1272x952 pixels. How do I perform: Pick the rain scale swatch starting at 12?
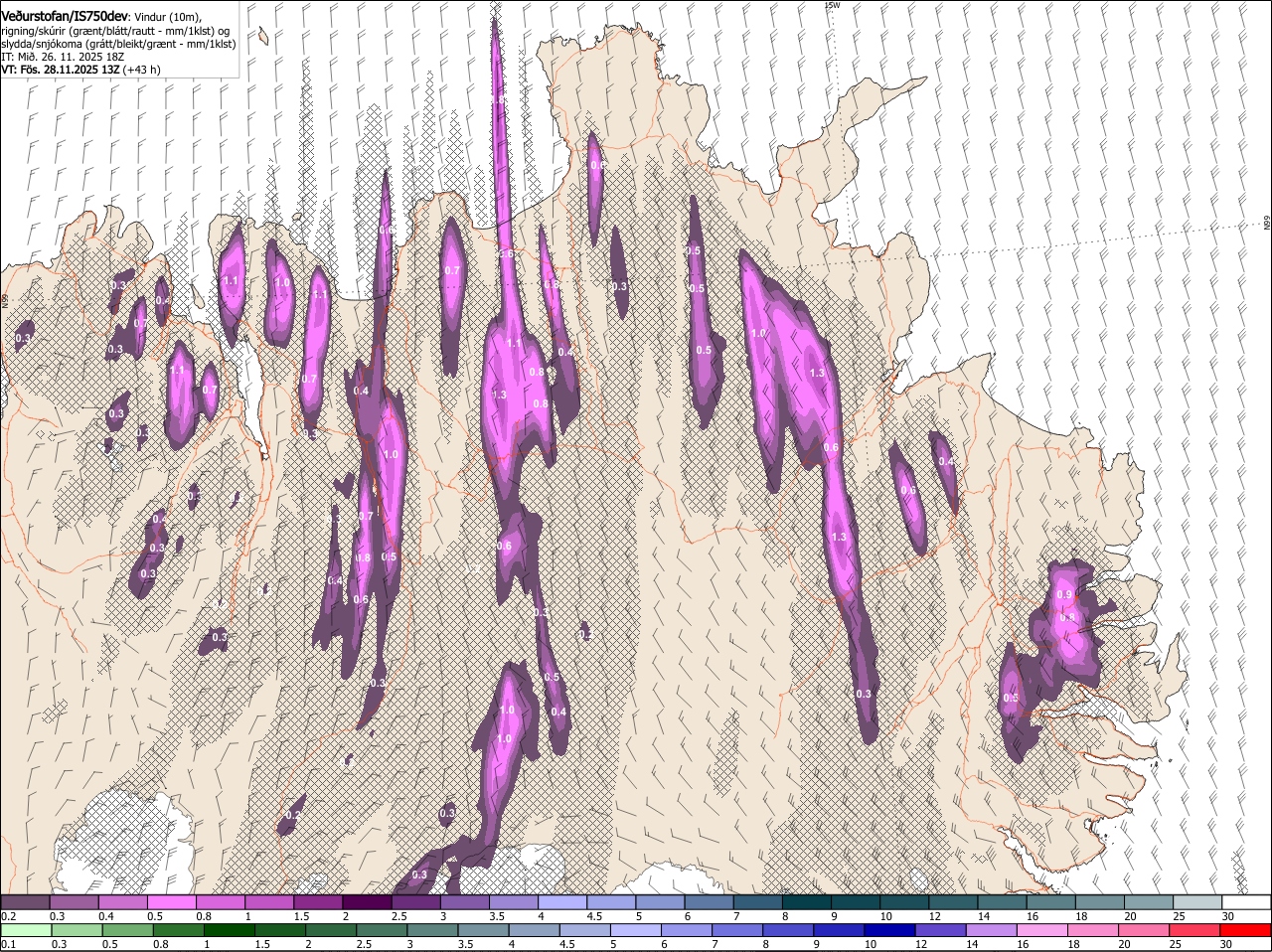[940, 930]
